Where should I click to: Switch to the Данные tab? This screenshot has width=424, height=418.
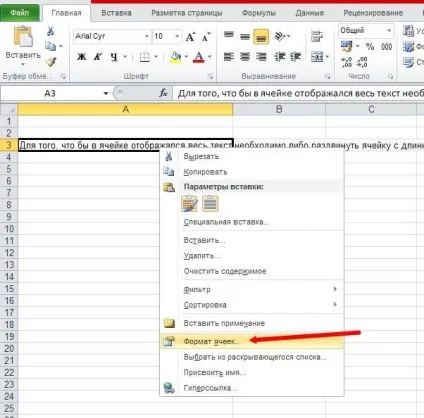pyautogui.click(x=310, y=13)
